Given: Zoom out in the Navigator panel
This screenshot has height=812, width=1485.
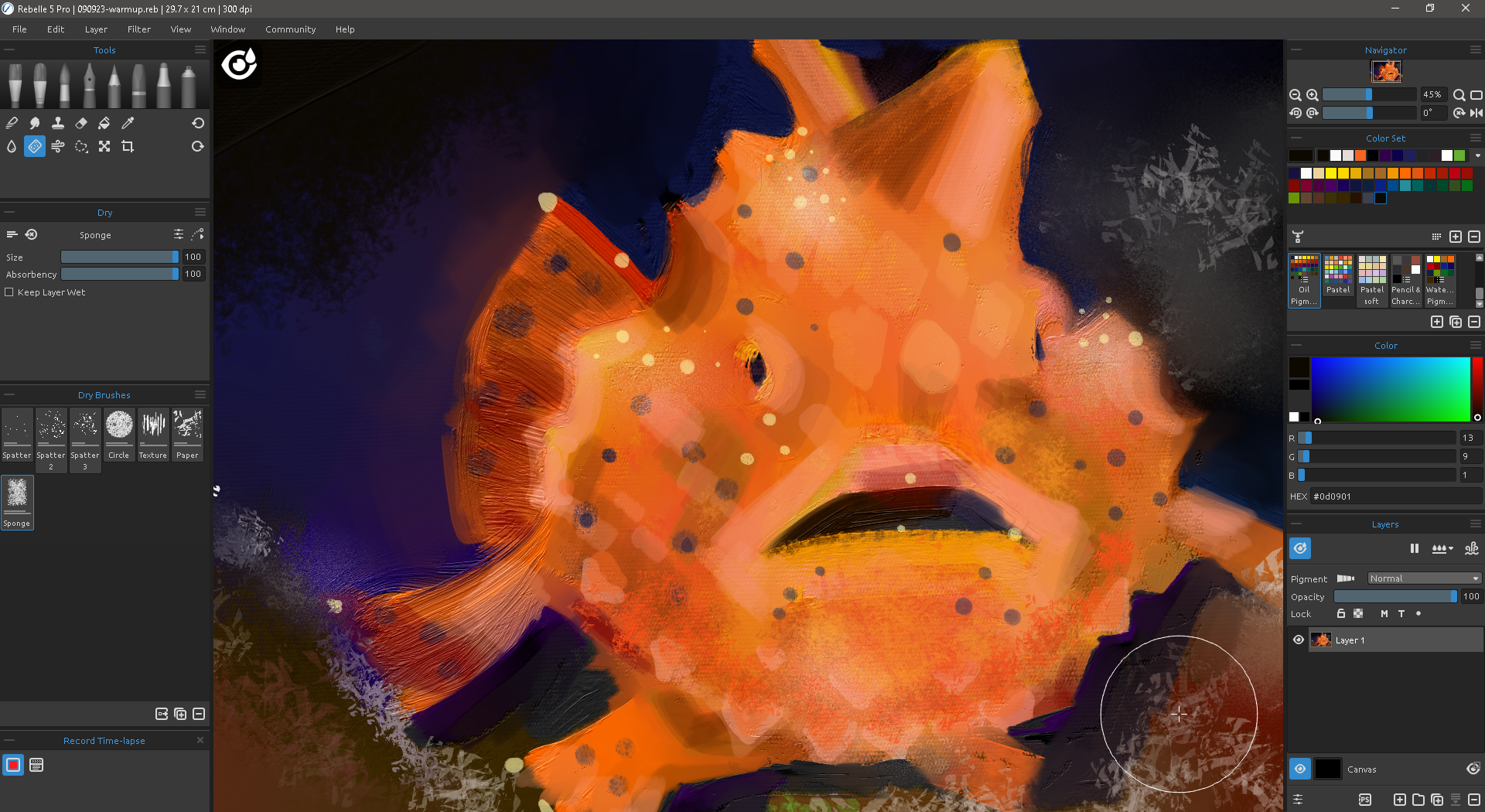Looking at the screenshot, I should (1296, 95).
